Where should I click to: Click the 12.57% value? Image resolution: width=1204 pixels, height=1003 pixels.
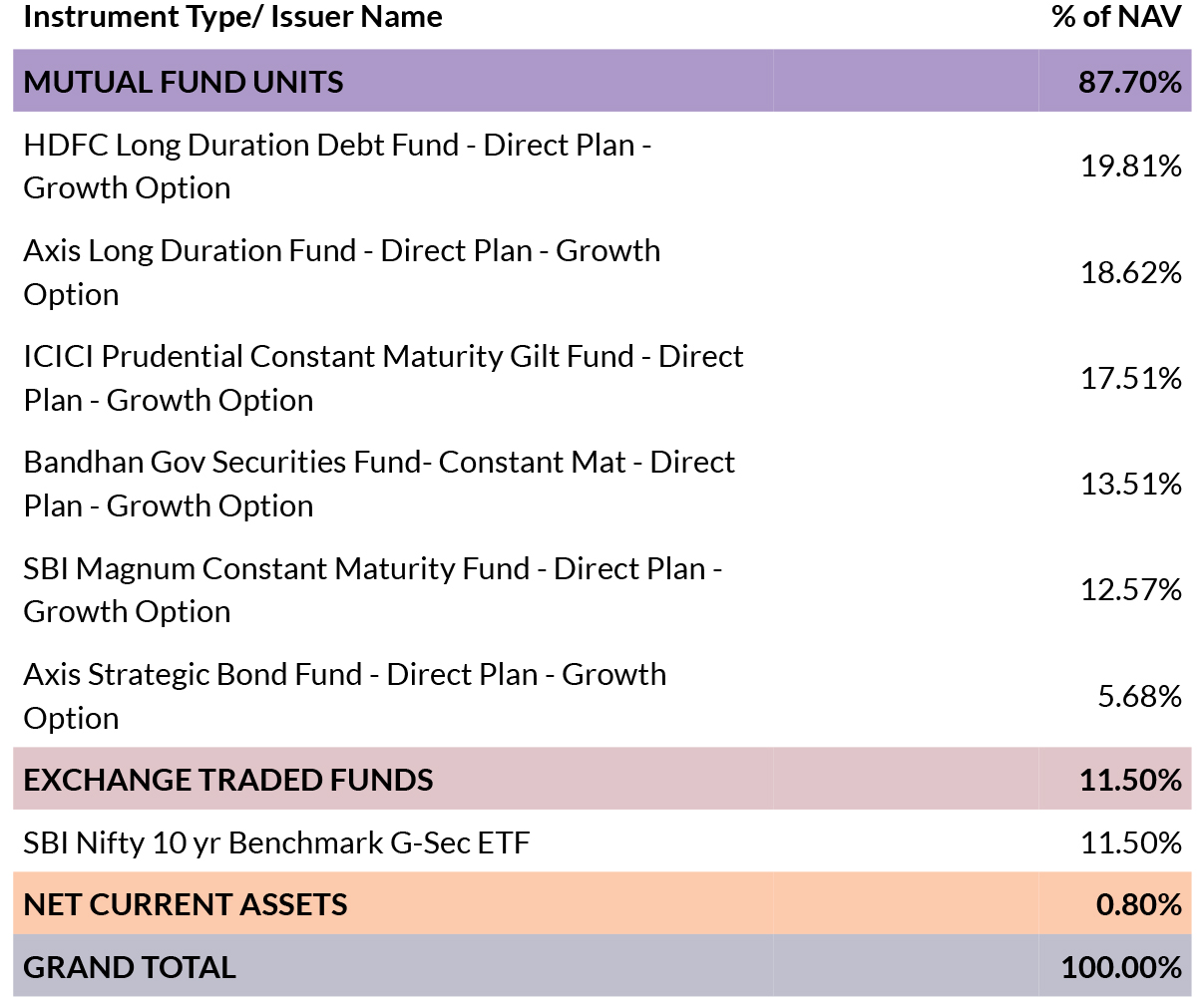[1130, 589]
